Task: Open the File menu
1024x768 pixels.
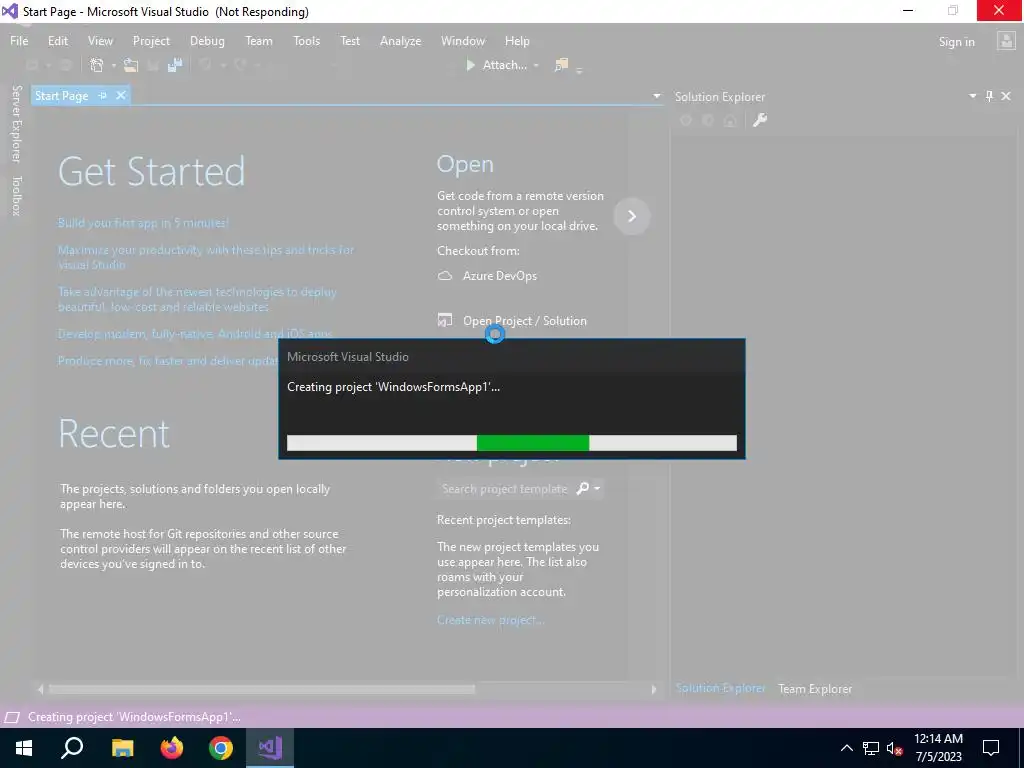Action: pos(19,40)
